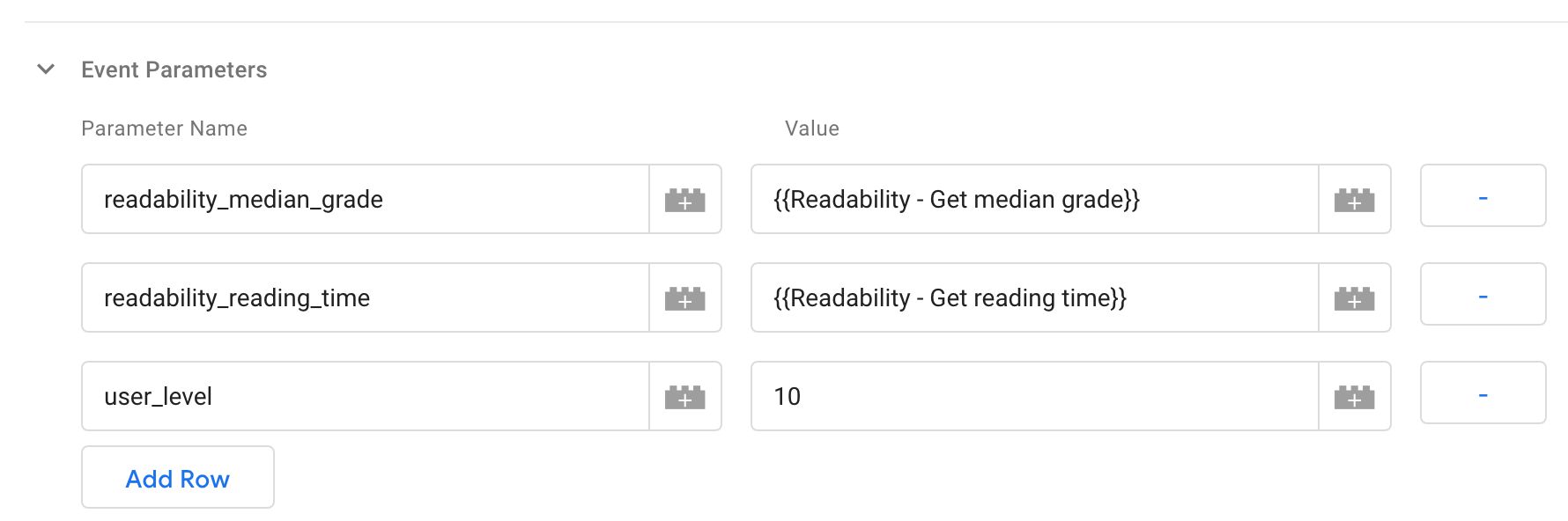Collapse the Event Parameters section chevron
Image resolution: width=1568 pixels, height=521 pixels.
coord(46,69)
